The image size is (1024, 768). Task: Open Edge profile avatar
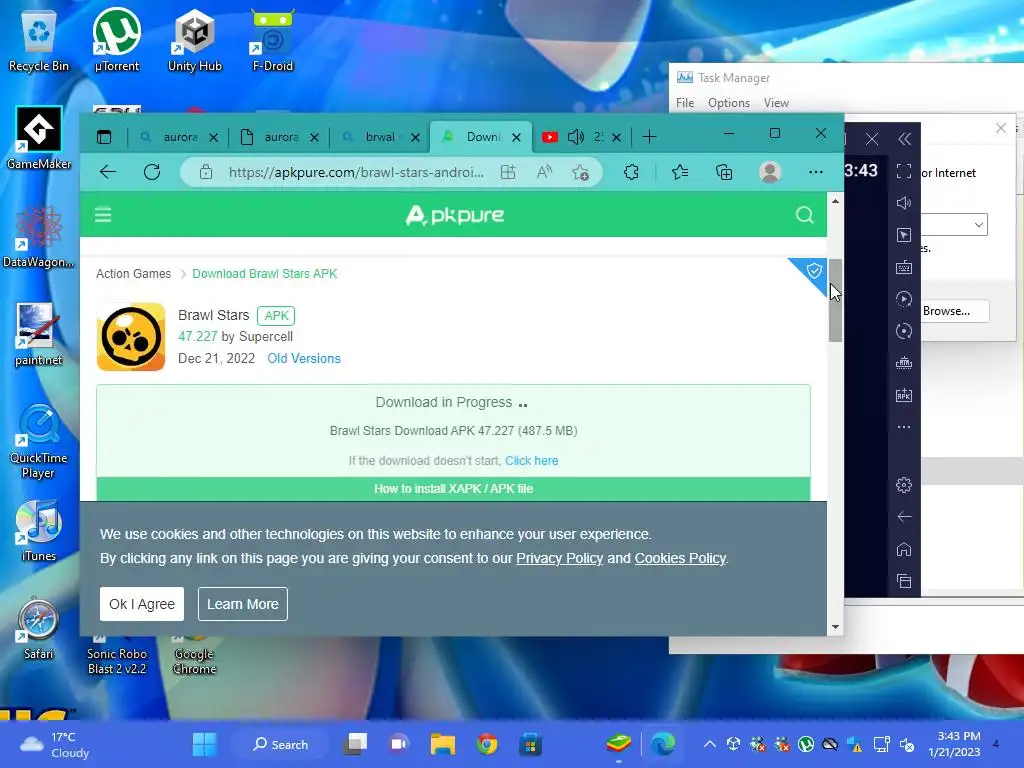point(770,172)
